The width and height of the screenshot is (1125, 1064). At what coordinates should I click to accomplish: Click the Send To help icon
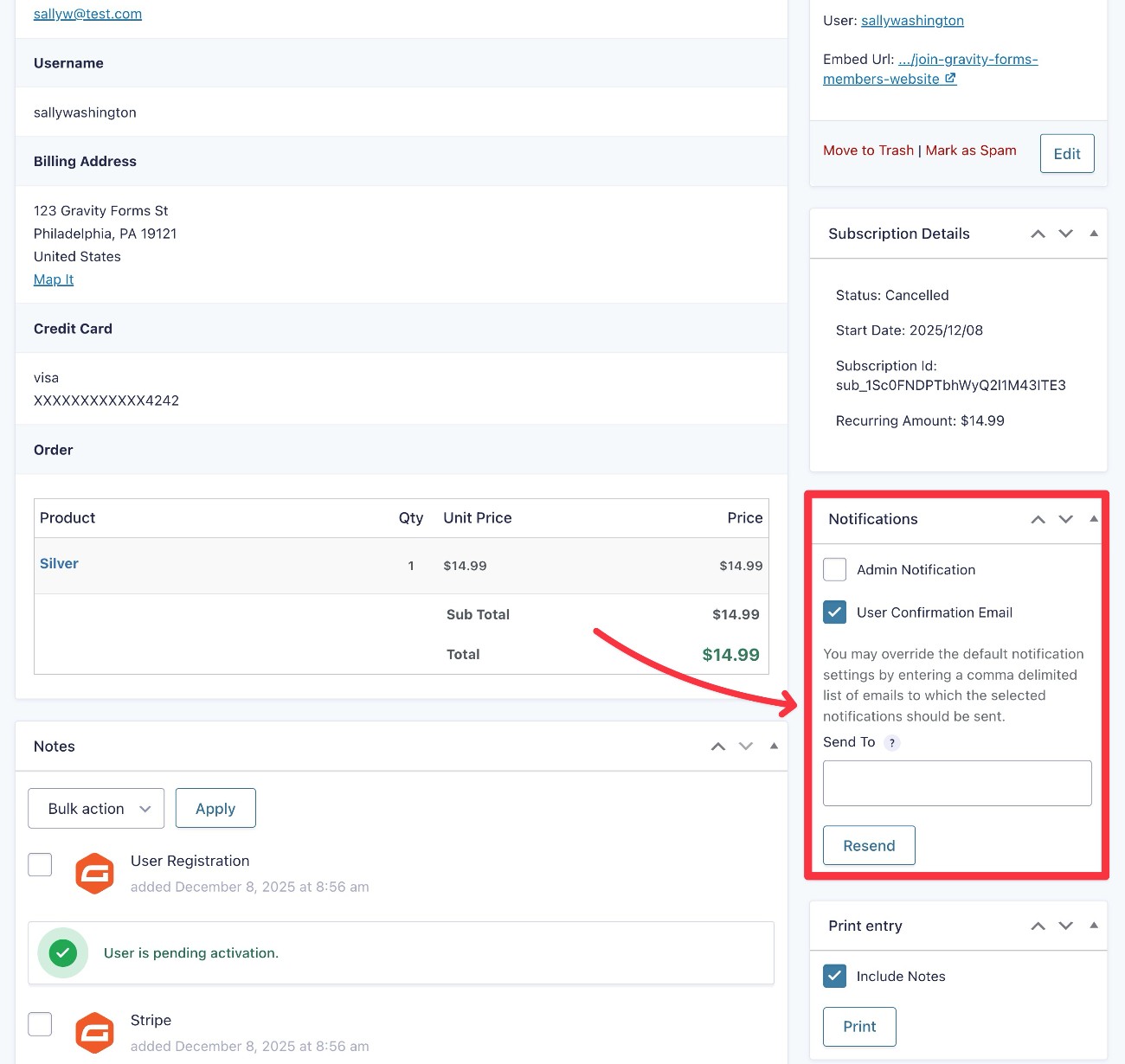point(892,743)
